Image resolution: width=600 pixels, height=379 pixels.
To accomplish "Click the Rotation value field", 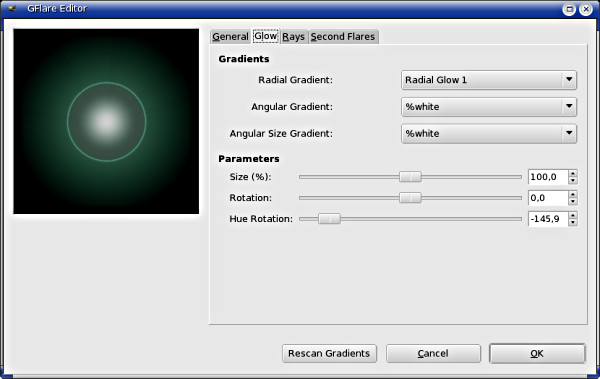I will coord(548,198).
